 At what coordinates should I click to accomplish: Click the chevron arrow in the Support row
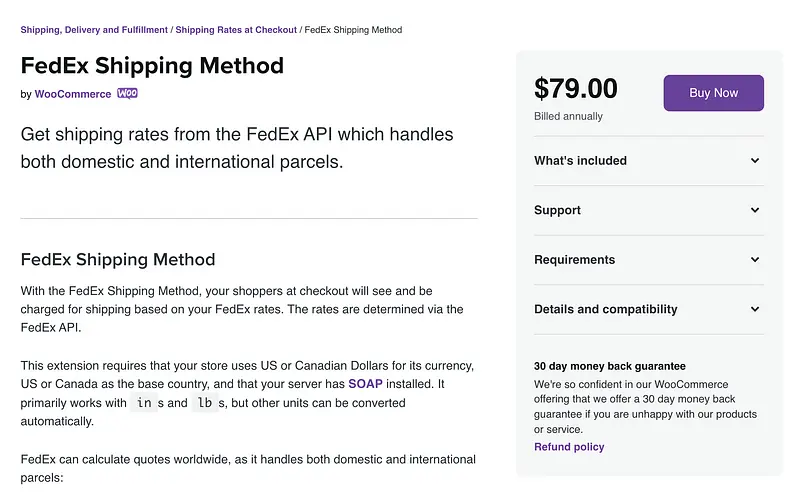(755, 210)
